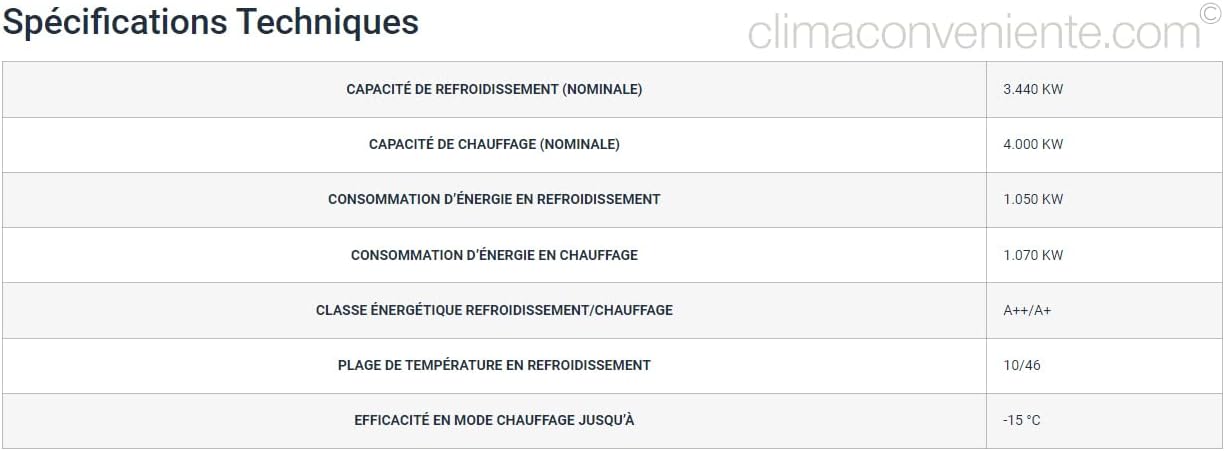Click the 1.050 KW value
This screenshot has width=1225, height=451.
pos(1033,199)
